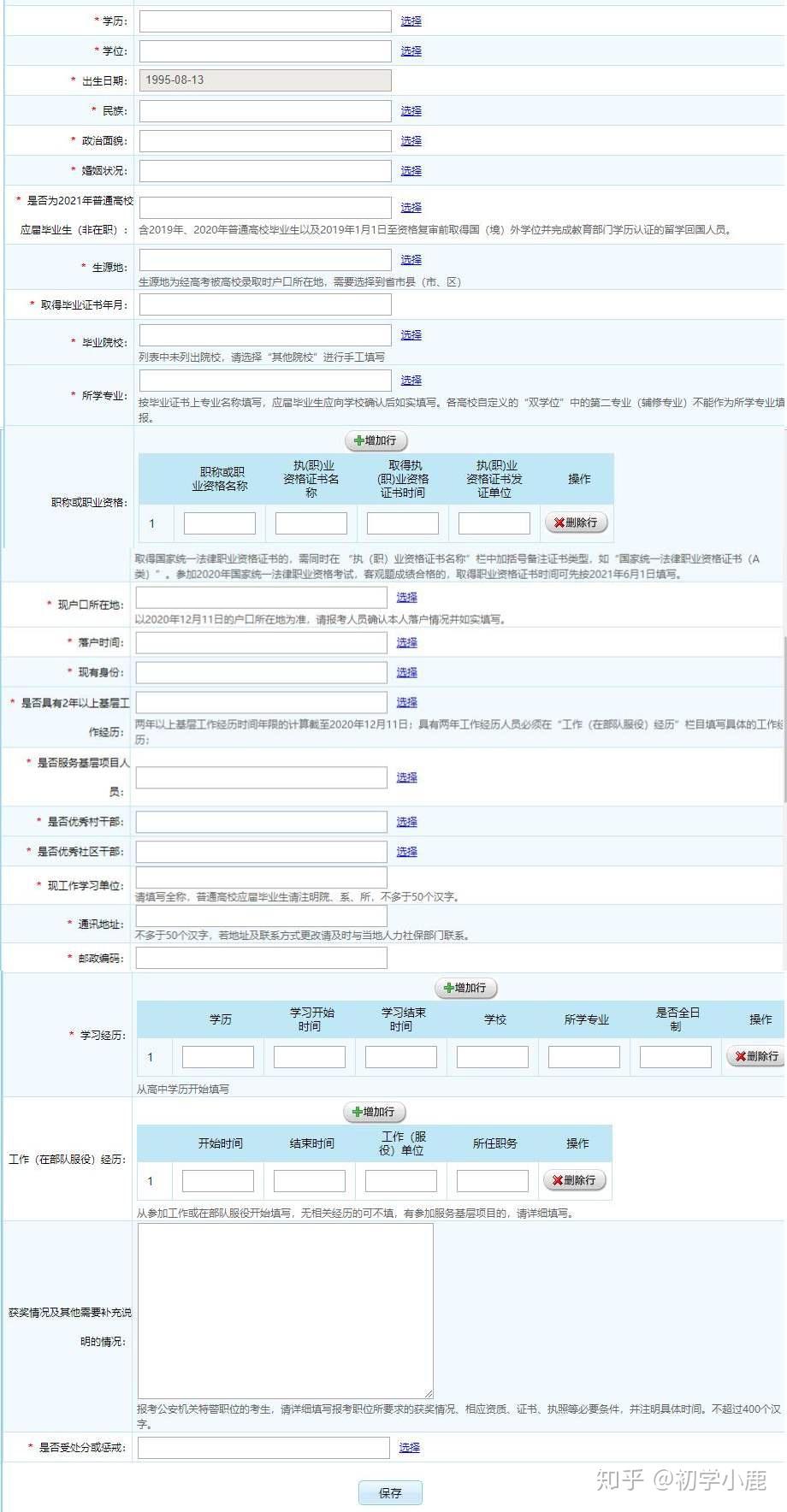Screen dimensions: 787x1512
Task: Click 增加行 button above 学习经历 table
Action: (x=466, y=988)
